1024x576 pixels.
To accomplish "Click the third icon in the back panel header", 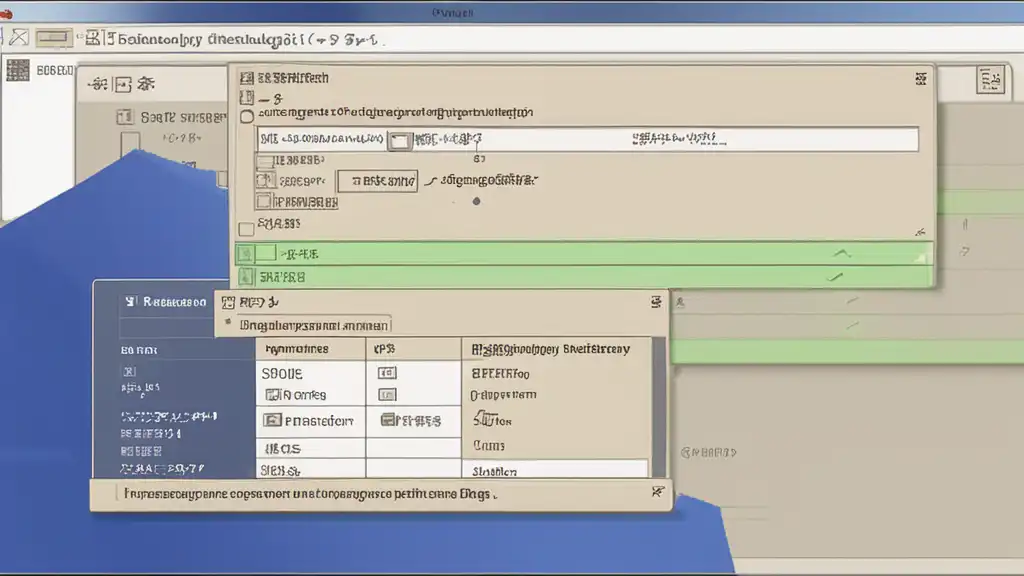I will pyautogui.click(x=146, y=84).
